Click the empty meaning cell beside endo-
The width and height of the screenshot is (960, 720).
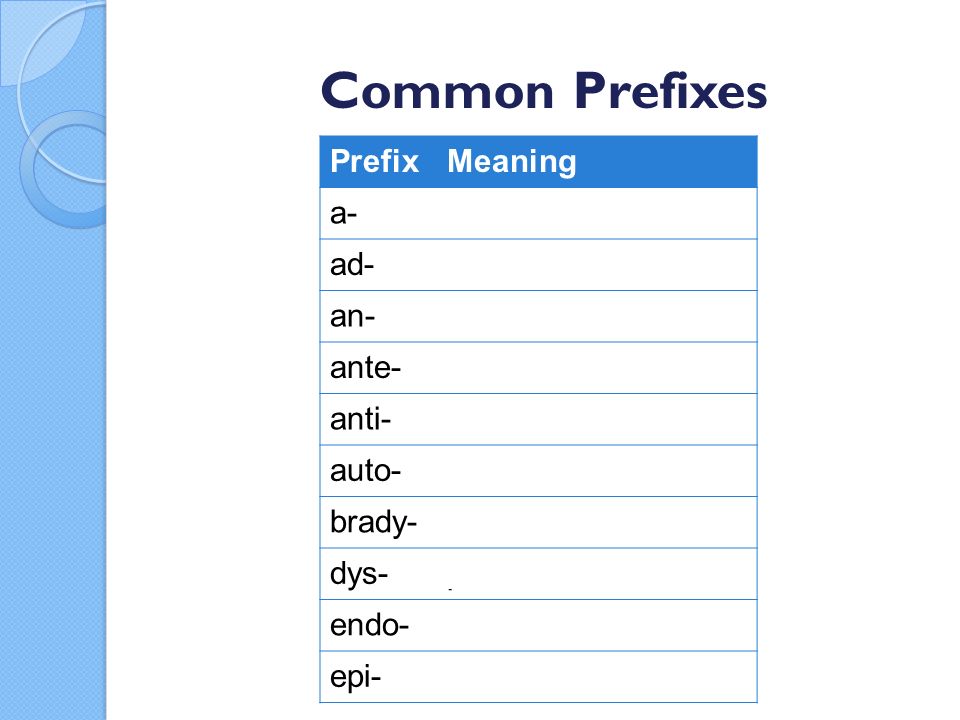(600, 625)
